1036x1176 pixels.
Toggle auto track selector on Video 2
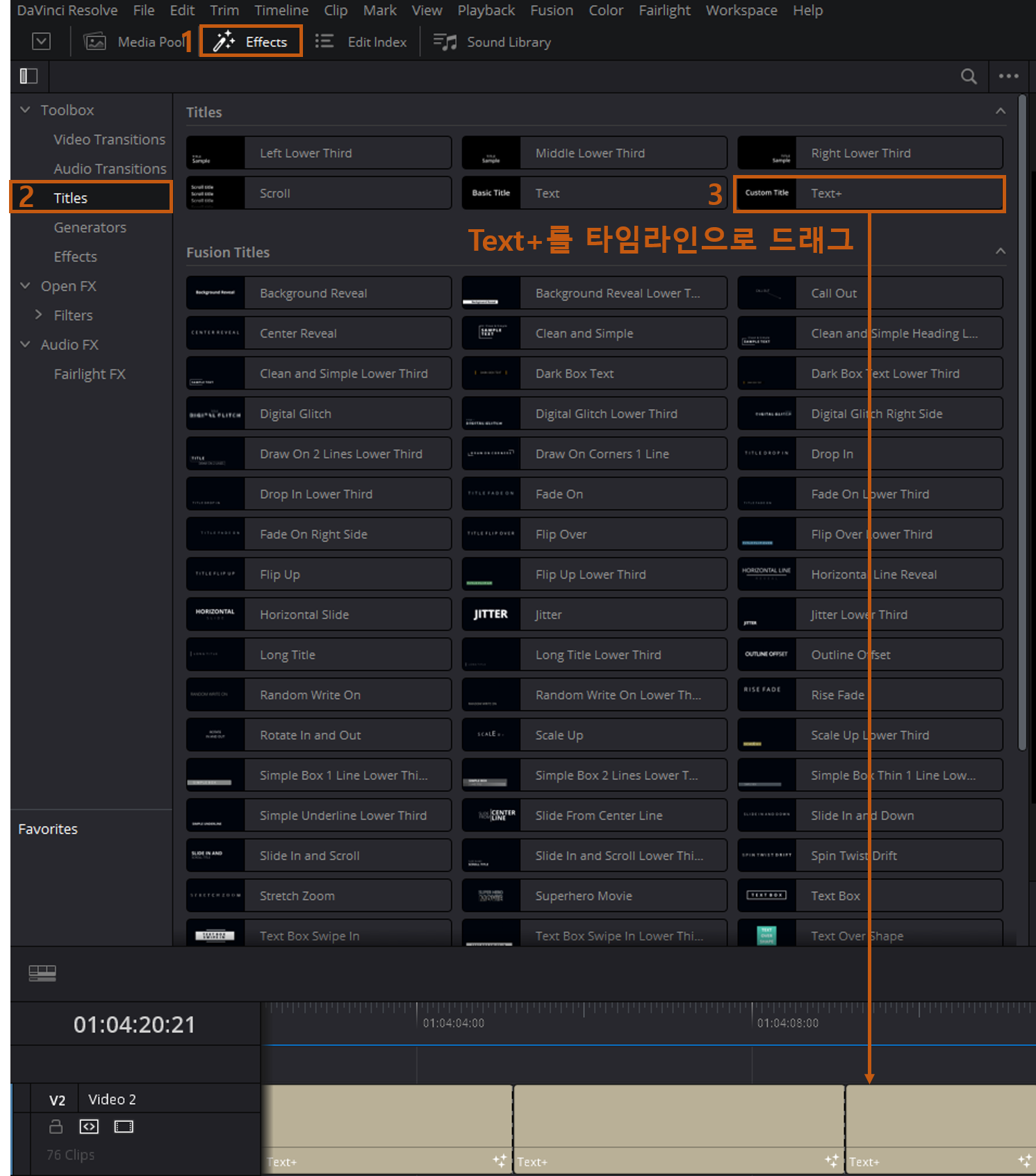click(x=89, y=1126)
